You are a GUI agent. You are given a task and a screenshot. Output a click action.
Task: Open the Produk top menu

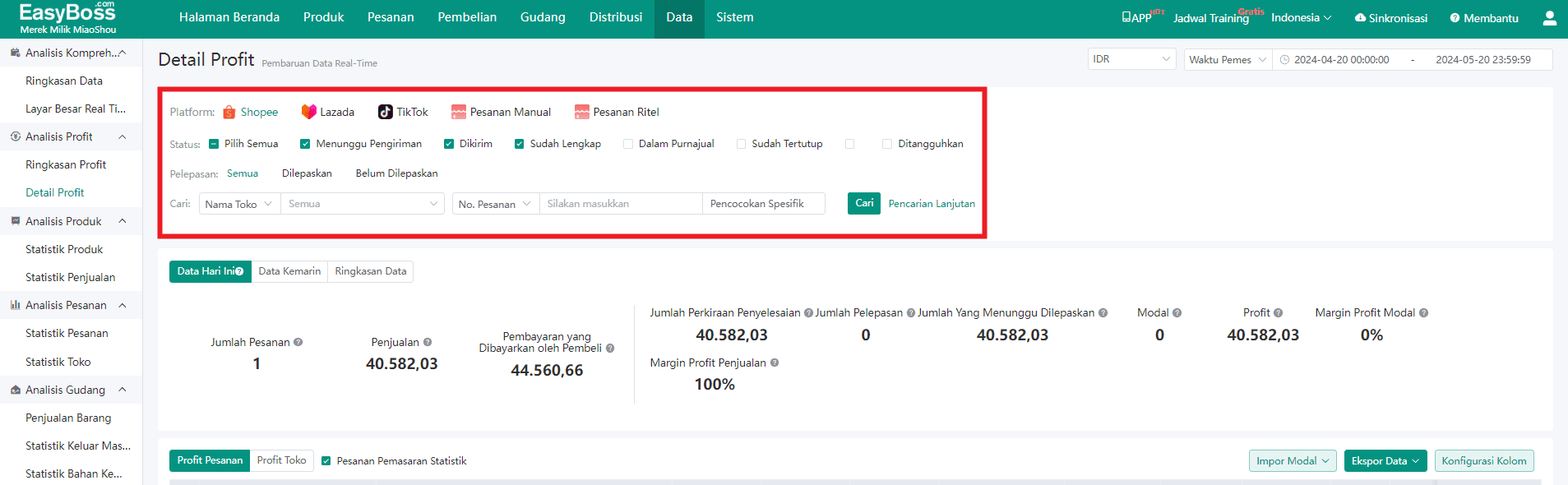(x=323, y=17)
